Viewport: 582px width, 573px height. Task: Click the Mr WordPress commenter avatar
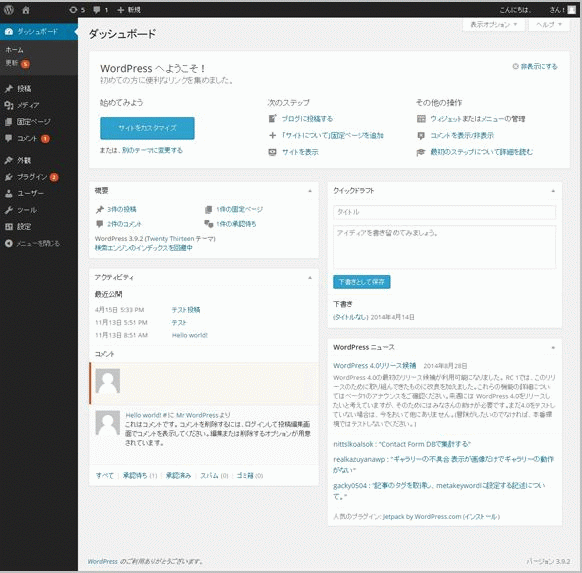[x=108, y=423]
